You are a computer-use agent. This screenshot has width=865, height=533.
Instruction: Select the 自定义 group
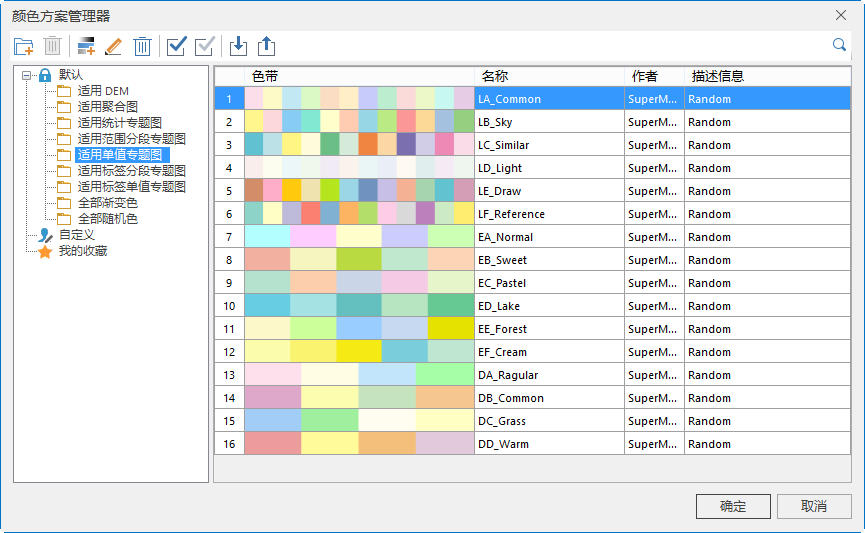pyautogui.click(x=77, y=235)
